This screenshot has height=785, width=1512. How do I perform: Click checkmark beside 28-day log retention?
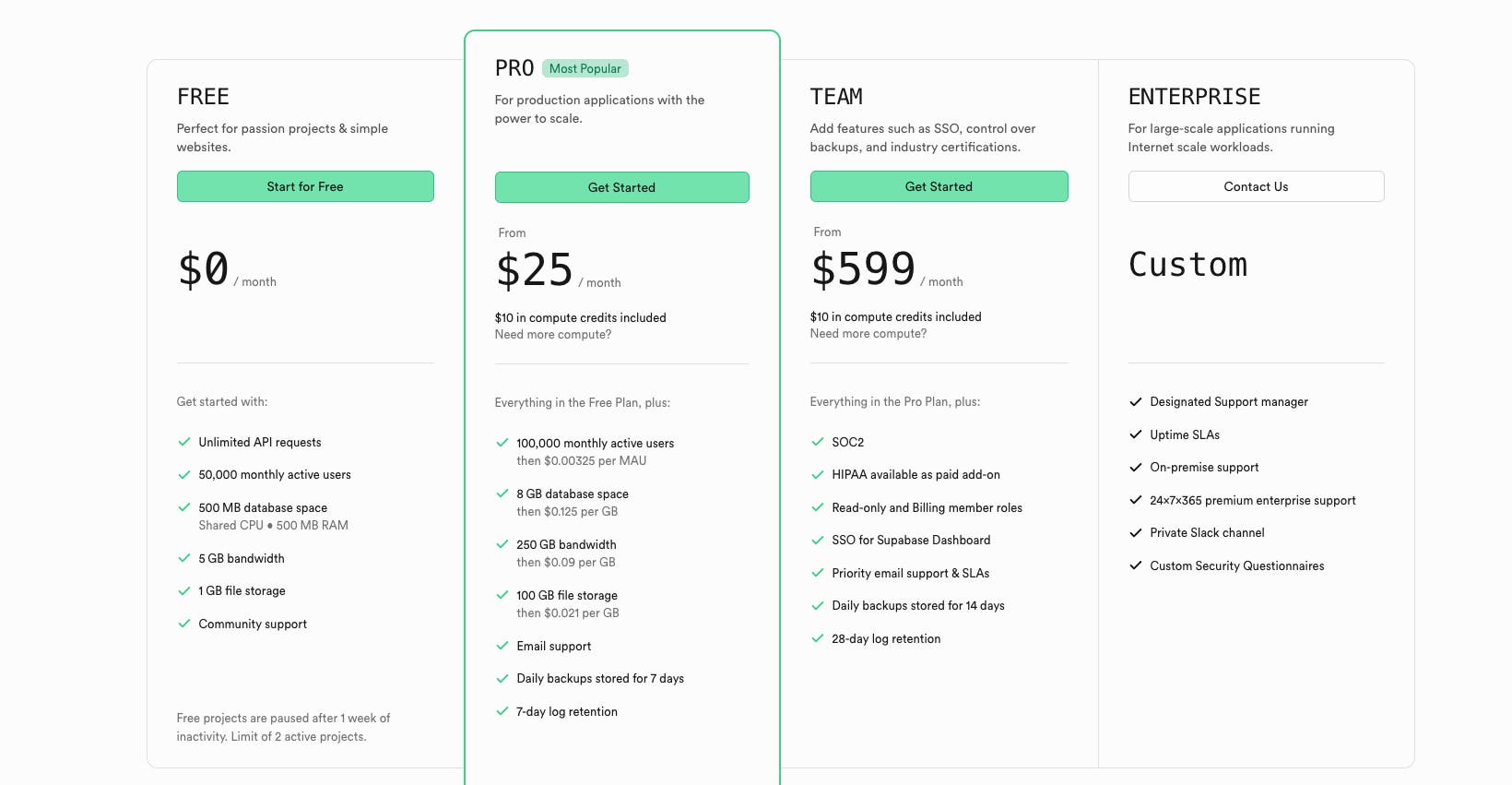click(x=818, y=638)
